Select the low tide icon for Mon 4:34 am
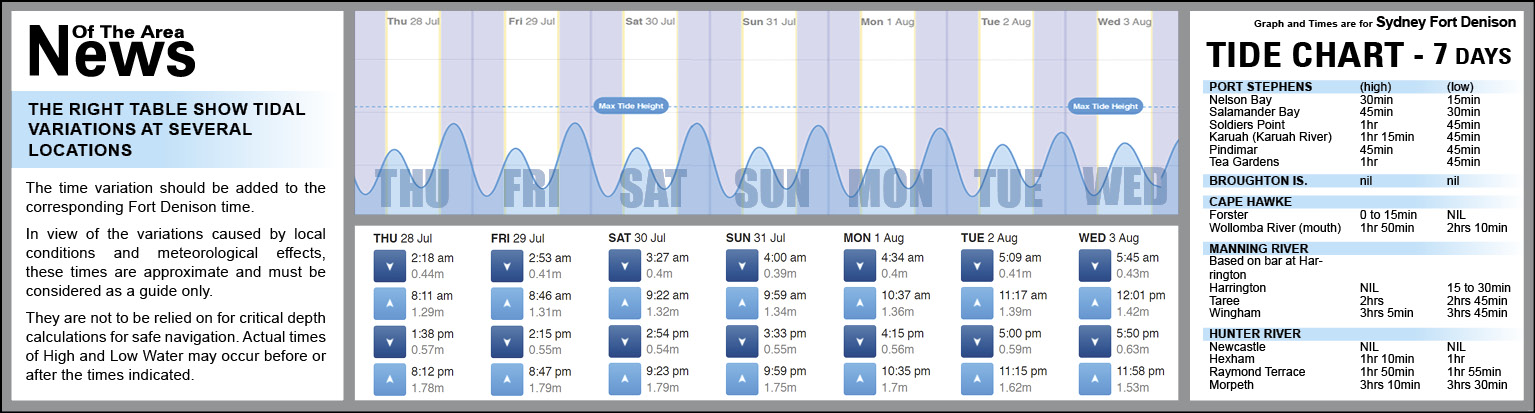This screenshot has width=1535, height=413. pyautogui.click(x=861, y=265)
